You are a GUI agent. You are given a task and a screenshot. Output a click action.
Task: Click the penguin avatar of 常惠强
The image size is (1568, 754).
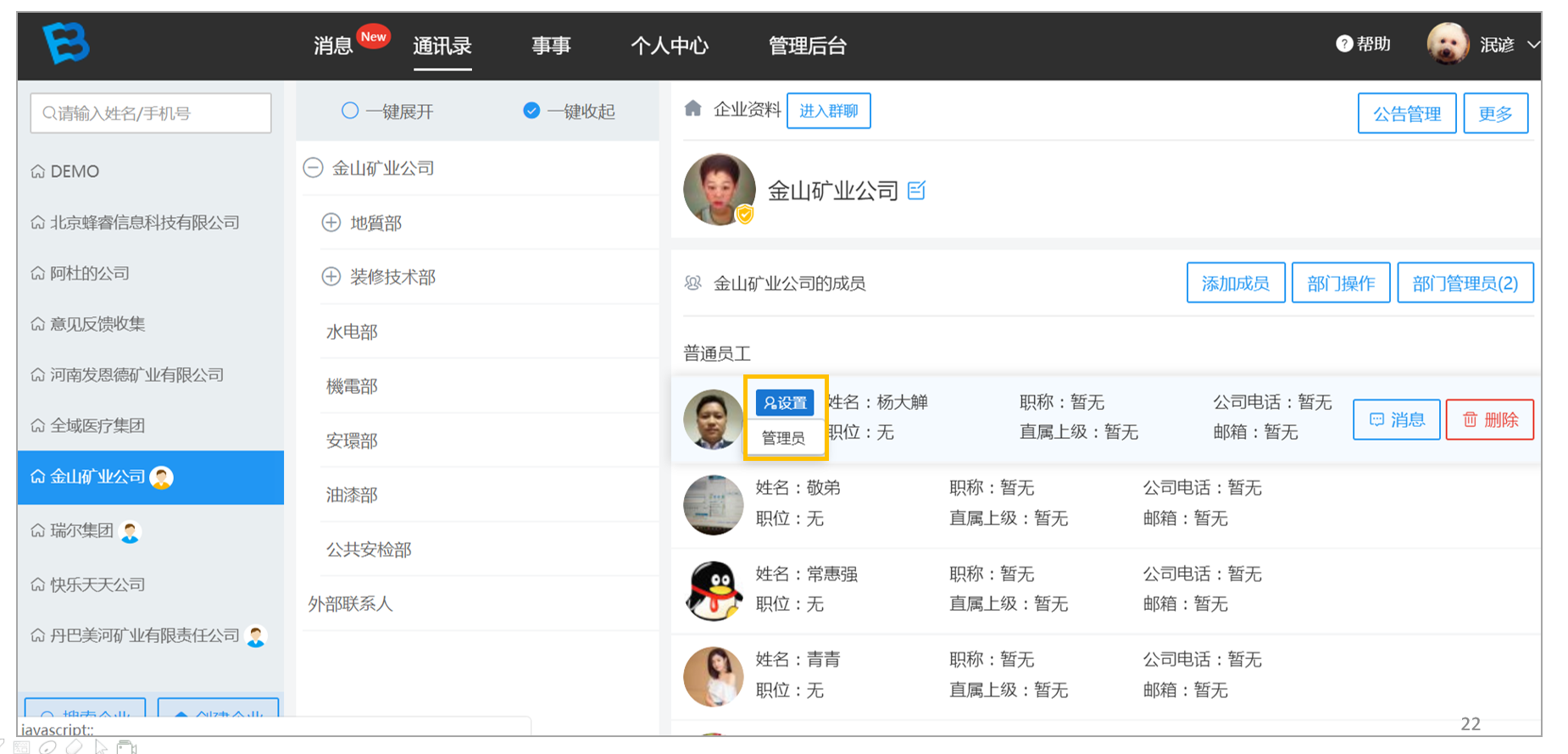[x=713, y=590]
